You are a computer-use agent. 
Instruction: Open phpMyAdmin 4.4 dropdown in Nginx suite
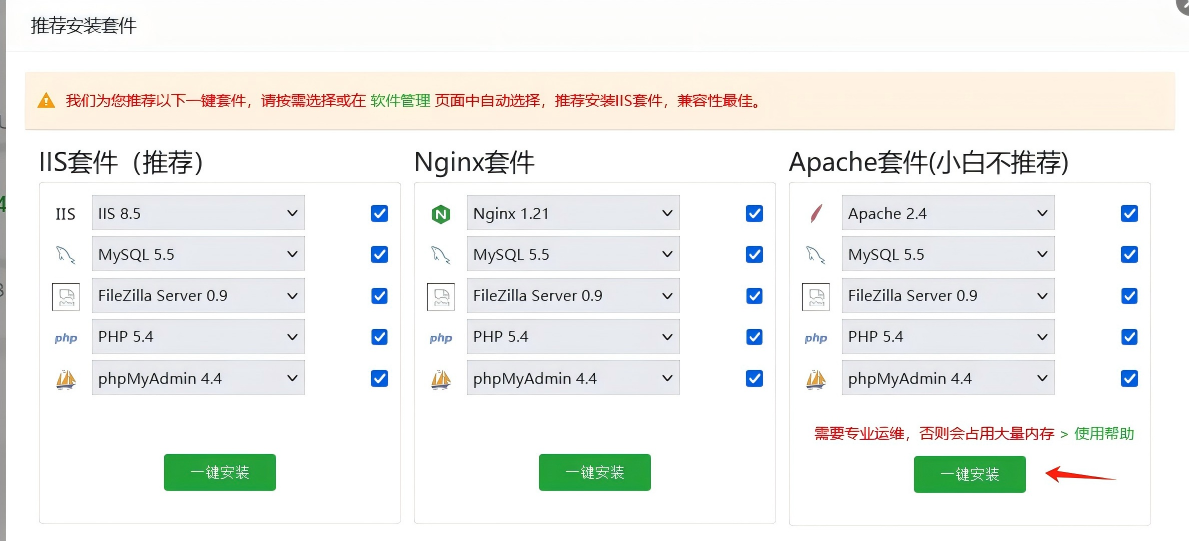(x=573, y=378)
